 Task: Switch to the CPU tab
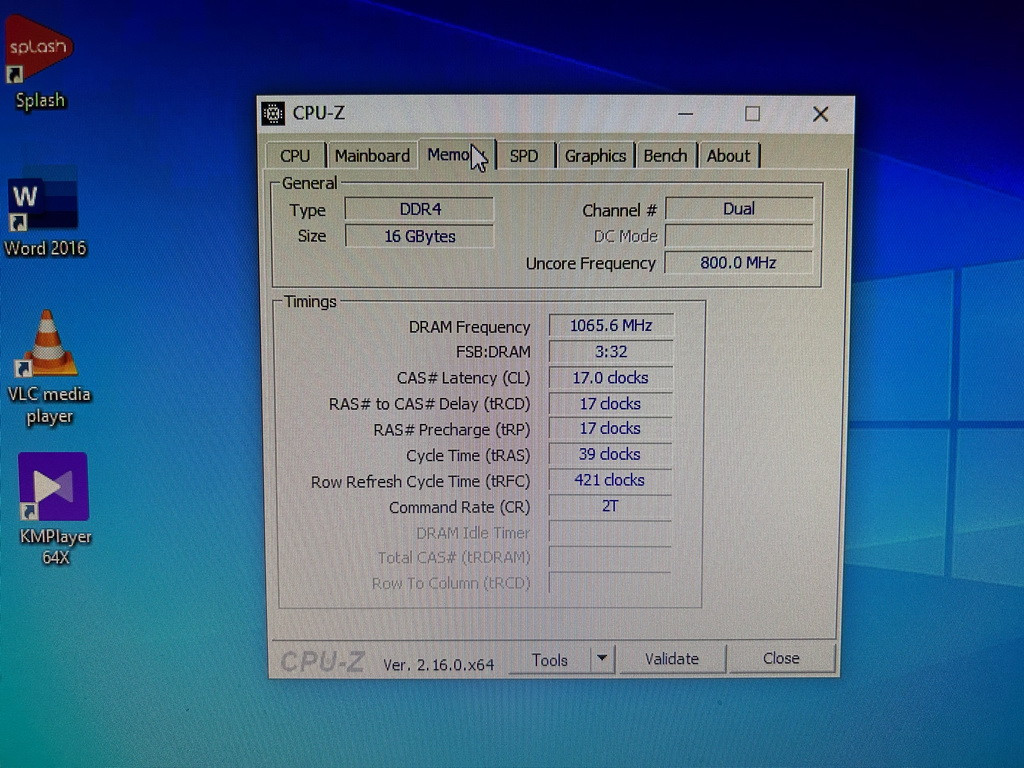pyautogui.click(x=295, y=156)
